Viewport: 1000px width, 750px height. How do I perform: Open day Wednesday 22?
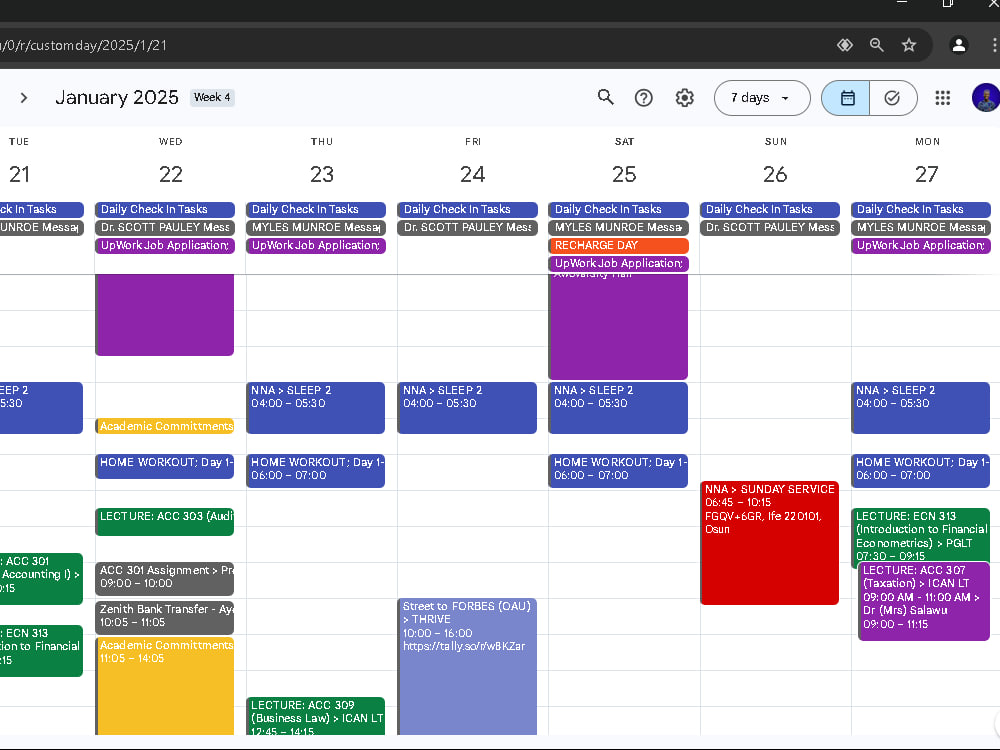[x=170, y=173]
